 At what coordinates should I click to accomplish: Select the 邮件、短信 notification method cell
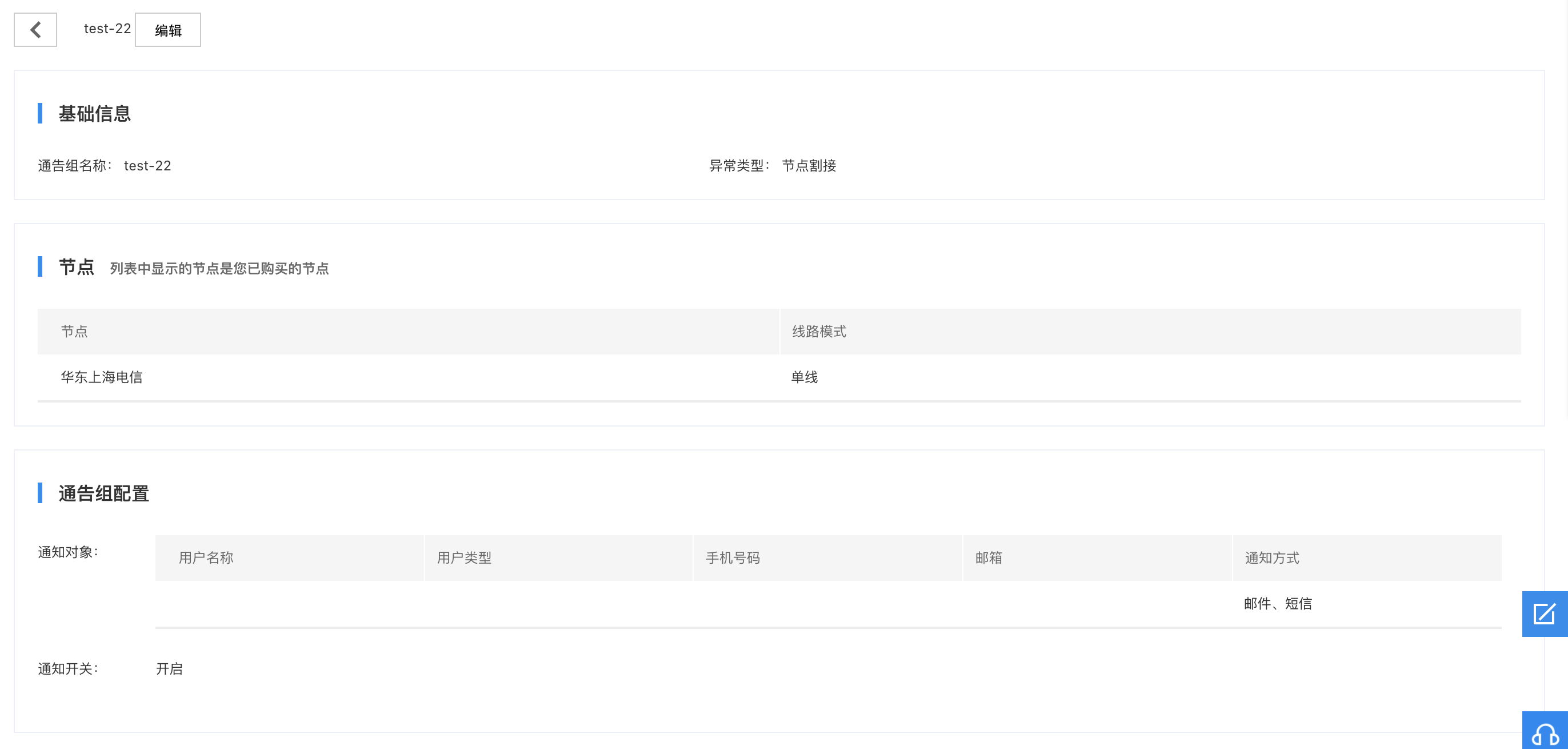[x=1278, y=603]
